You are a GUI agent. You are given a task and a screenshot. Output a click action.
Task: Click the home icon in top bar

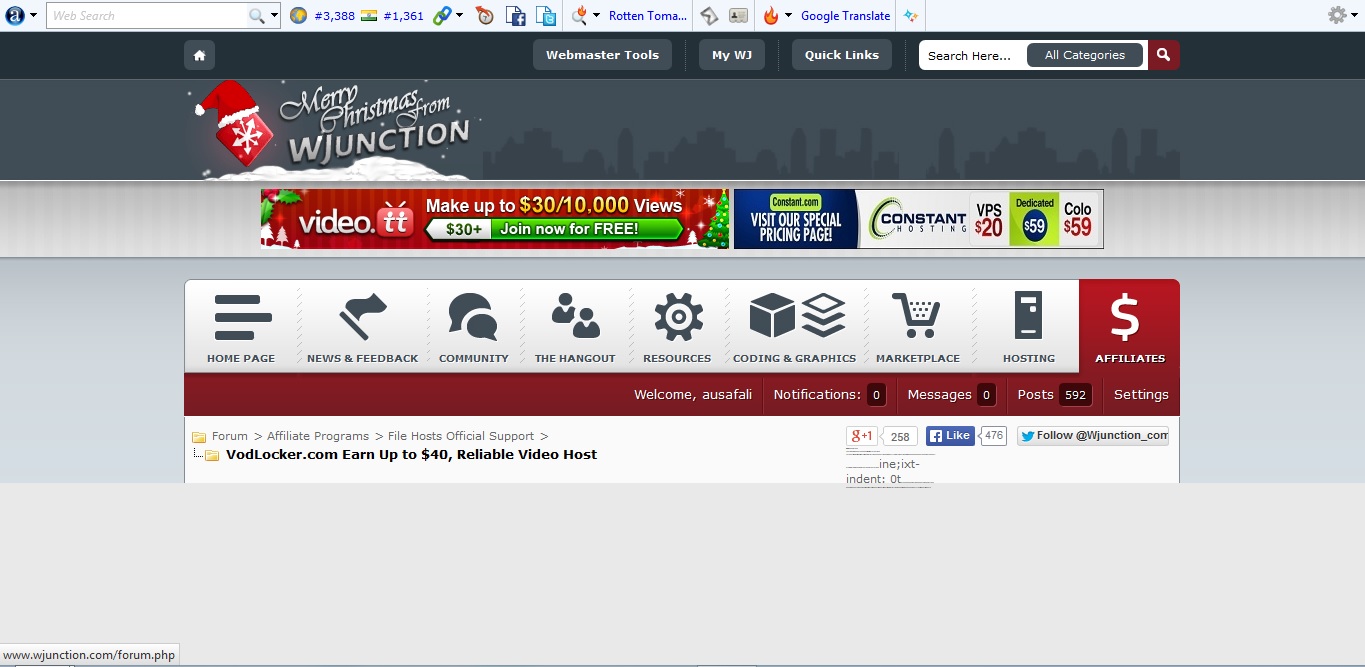coord(199,55)
